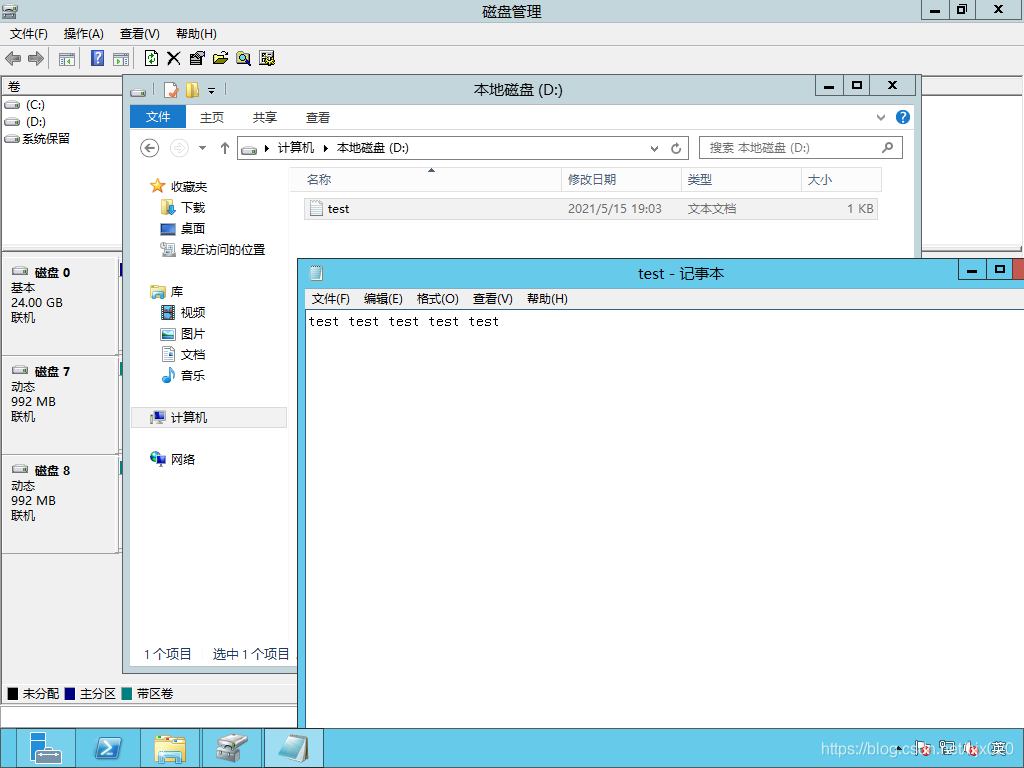This screenshot has height=768, width=1024.
Task: Open 格式(O) menu in Notepad
Action: pos(438,299)
